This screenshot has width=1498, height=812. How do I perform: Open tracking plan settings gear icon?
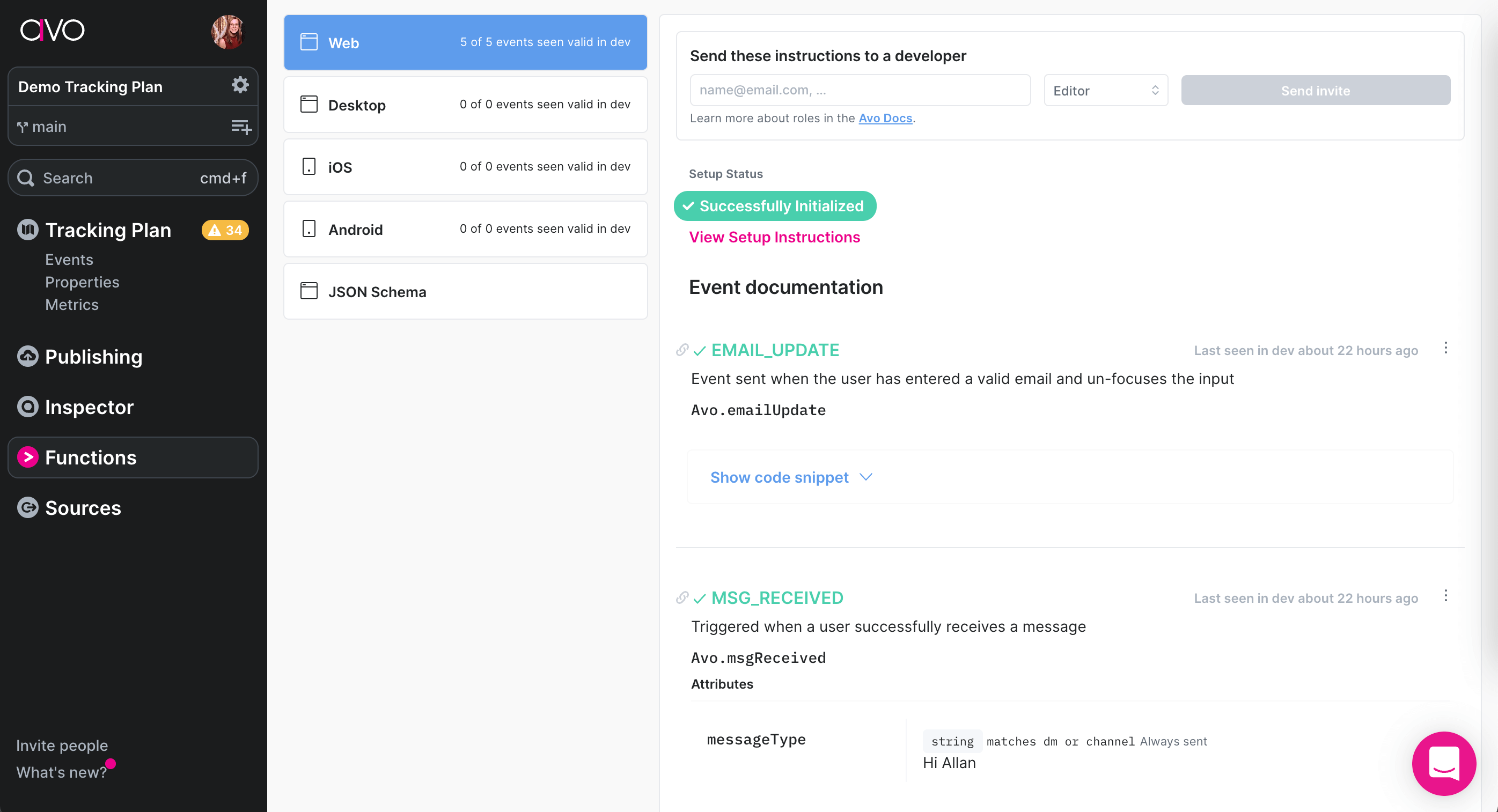tap(240, 85)
